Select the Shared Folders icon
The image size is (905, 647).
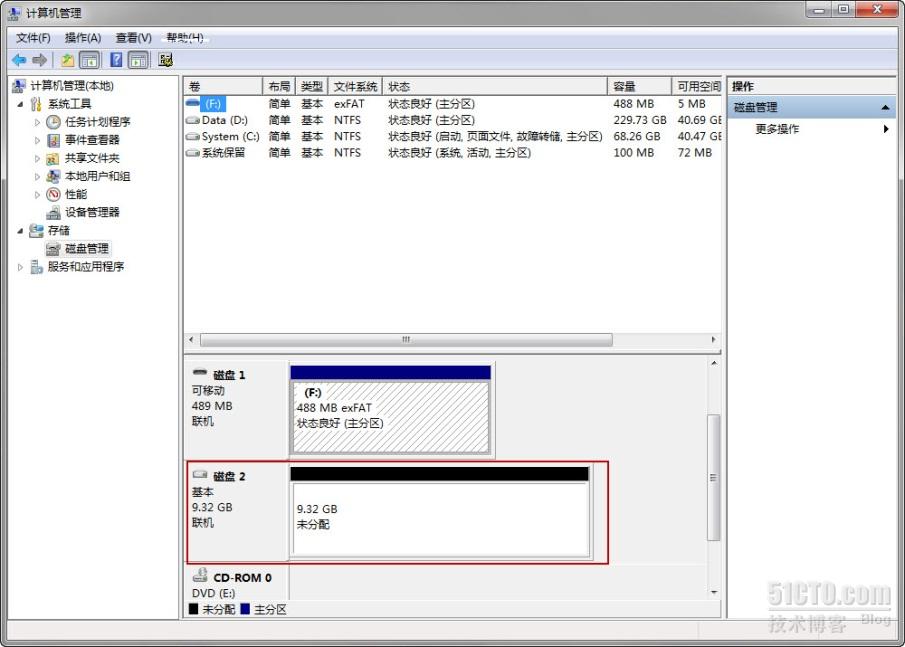[53, 158]
